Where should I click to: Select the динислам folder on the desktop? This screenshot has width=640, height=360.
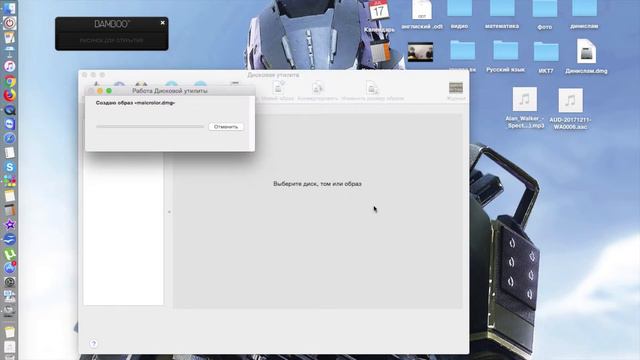coord(584,15)
